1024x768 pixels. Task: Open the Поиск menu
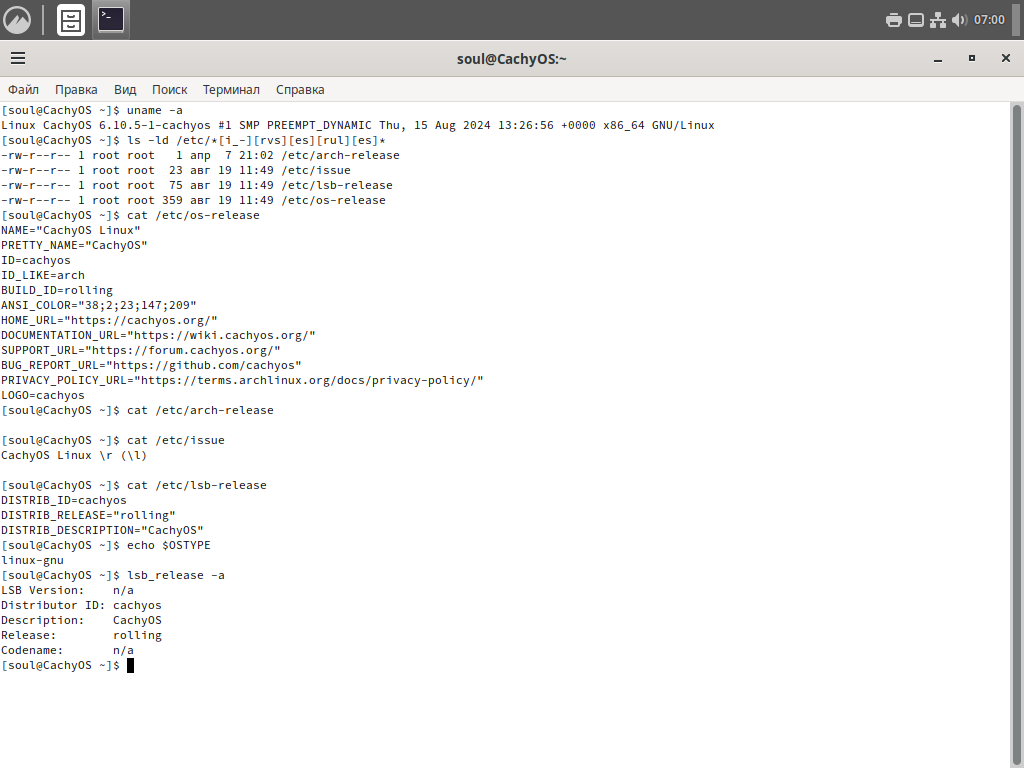[x=170, y=89]
